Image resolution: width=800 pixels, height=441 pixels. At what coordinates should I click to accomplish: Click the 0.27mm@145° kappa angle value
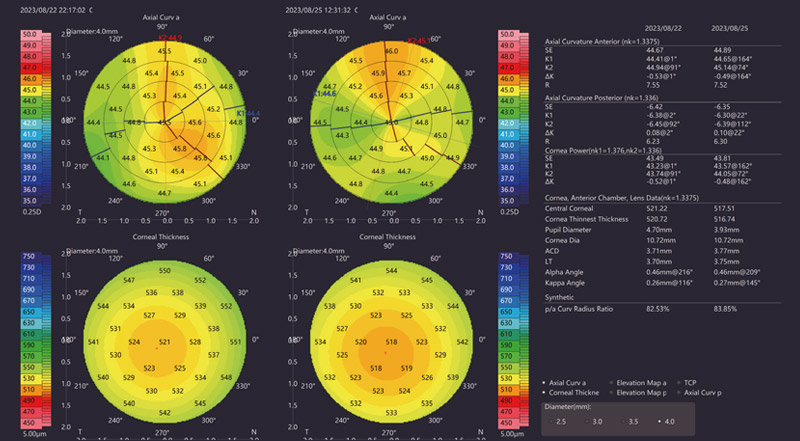click(736, 283)
